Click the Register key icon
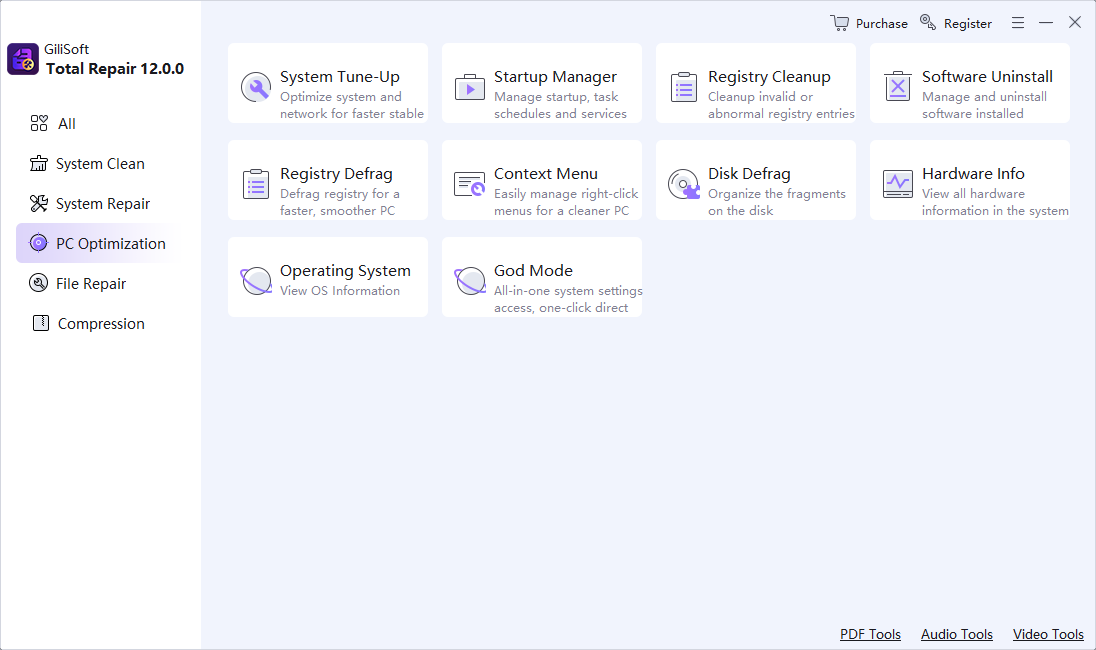 (928, 22)
